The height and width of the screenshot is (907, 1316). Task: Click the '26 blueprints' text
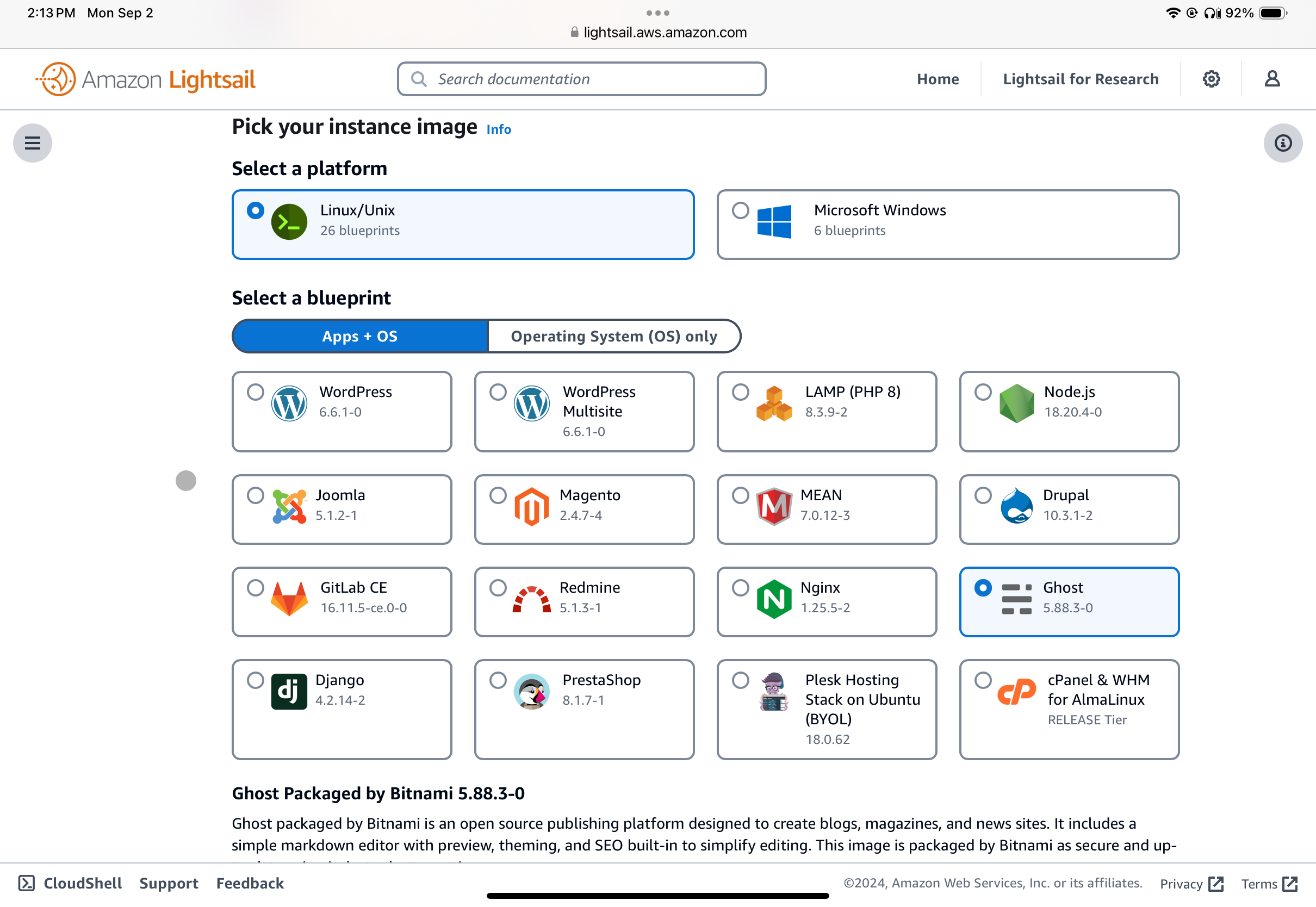[x=360, y=231]
